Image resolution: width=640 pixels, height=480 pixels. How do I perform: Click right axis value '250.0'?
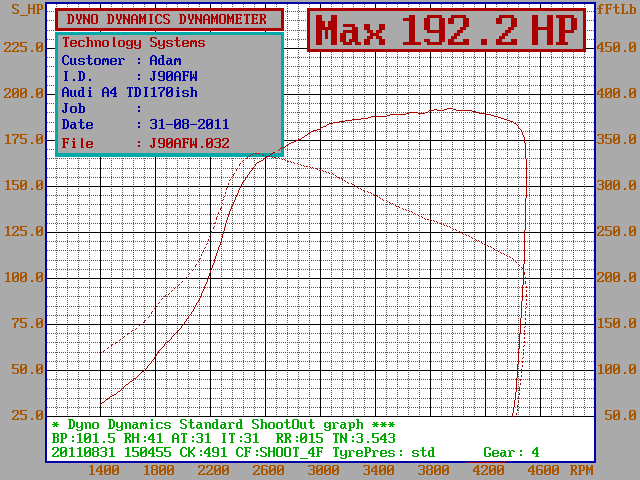pyautogui.click(x=616, y=232)
